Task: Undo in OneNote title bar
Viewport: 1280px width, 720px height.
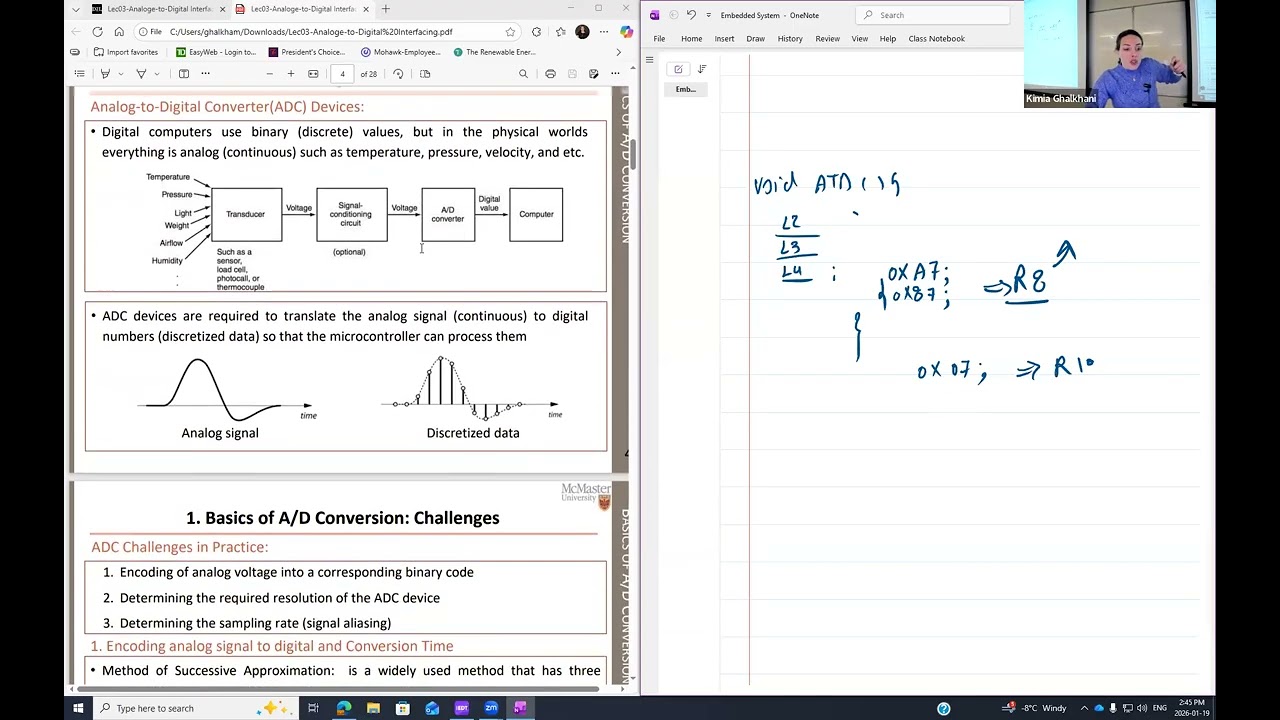Action: point(690,15)
